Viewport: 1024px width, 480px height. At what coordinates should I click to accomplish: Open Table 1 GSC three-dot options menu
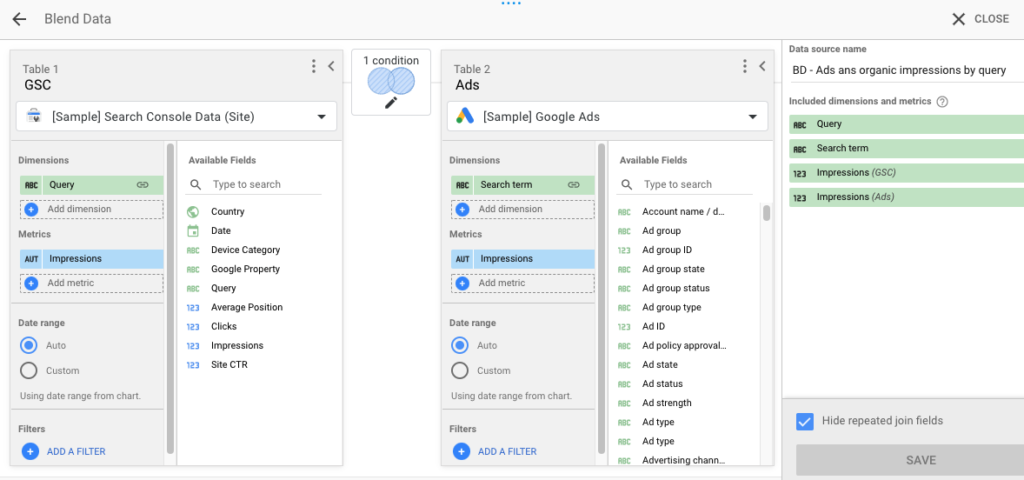click(313, 66)
